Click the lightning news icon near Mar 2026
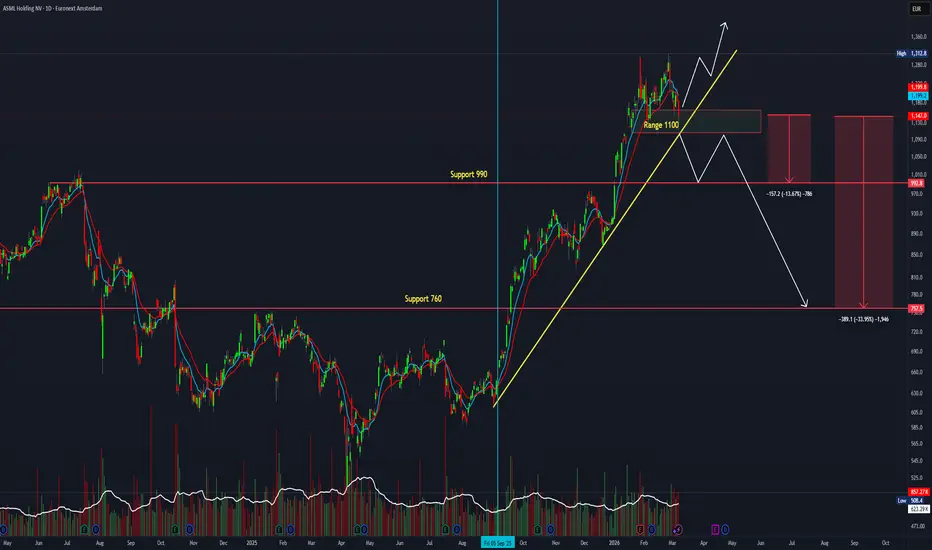932x550 pixels. [678, 529]
